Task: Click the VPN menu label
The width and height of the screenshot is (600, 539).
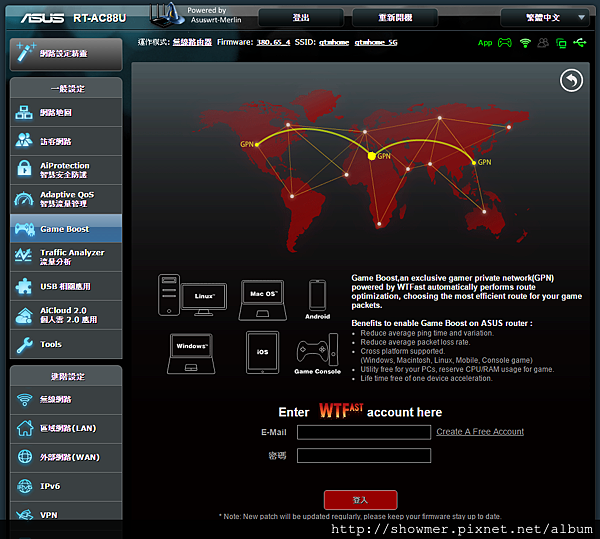Action: click(x=49, y=515)
